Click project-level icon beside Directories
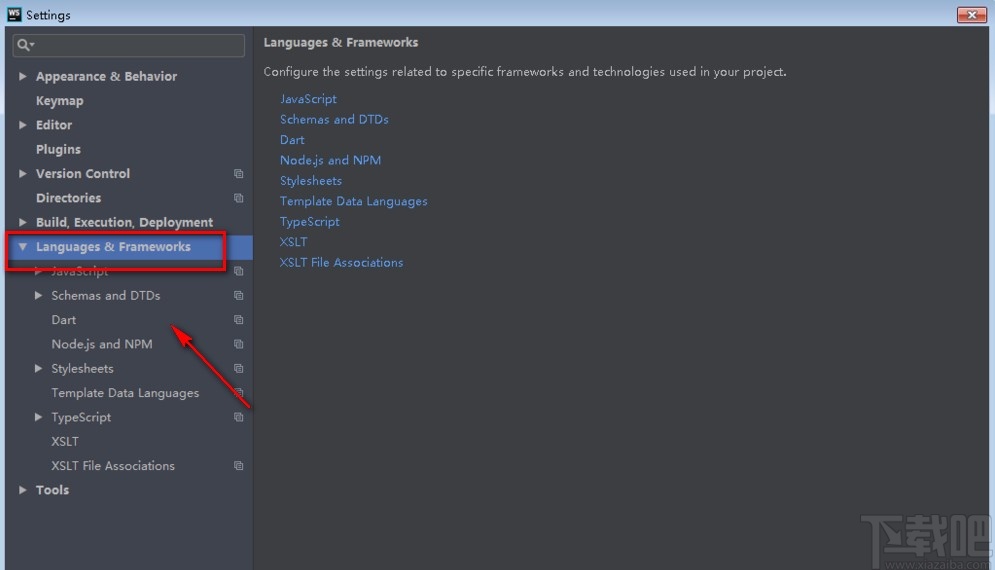This screenshot has width=995, height=570. (238, 198)
